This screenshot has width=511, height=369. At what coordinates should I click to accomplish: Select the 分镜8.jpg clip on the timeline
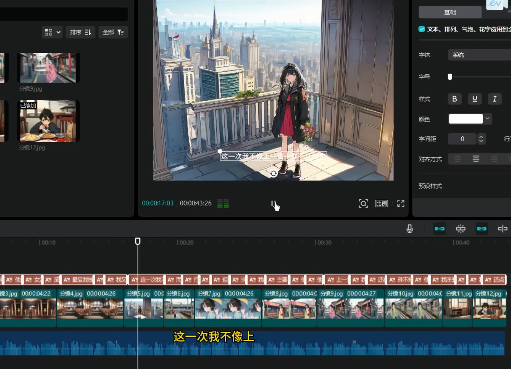[x=289, y=308]
